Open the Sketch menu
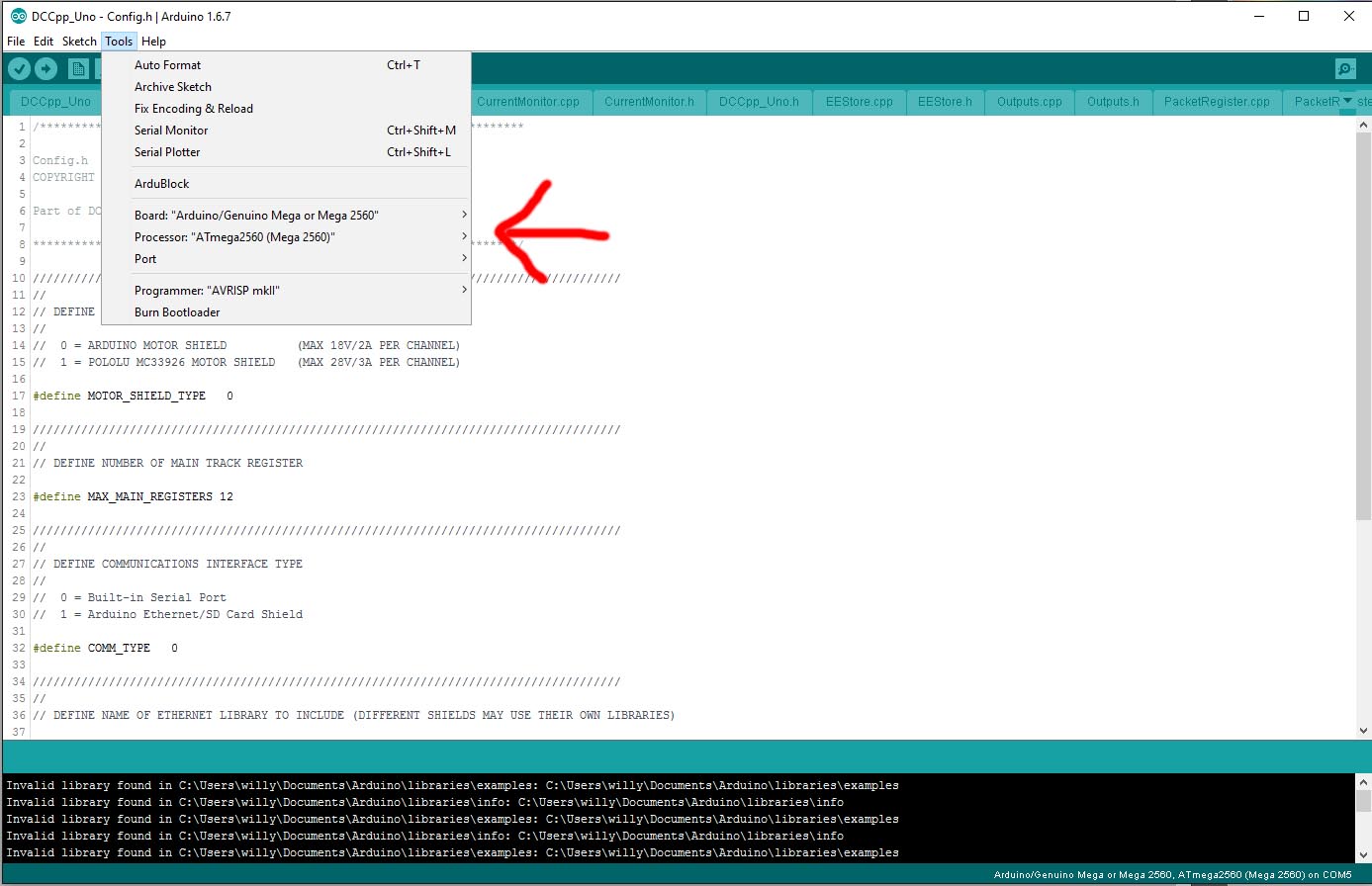1372x886 pixels. pyautogui.click(x=79, y=42)
